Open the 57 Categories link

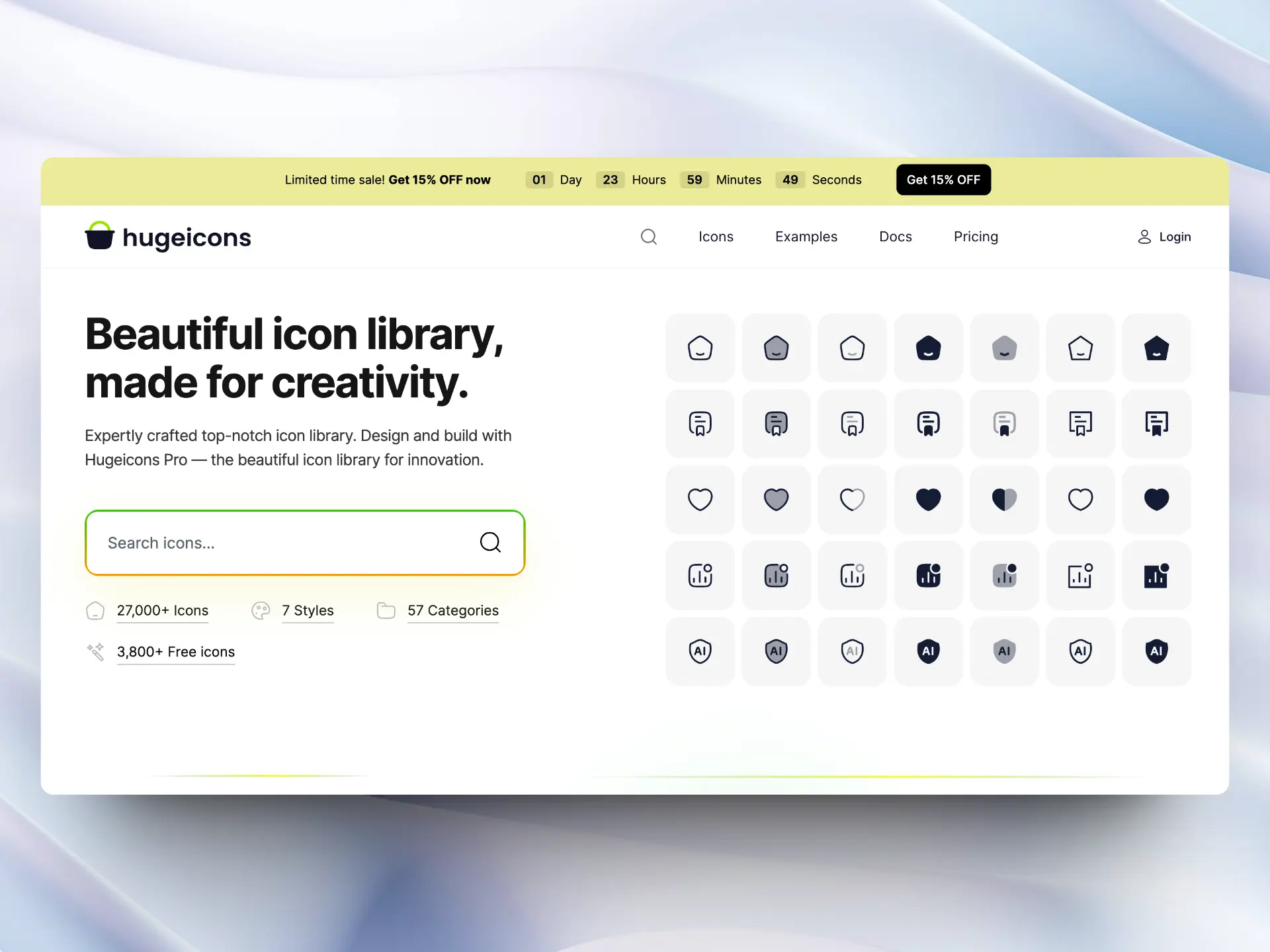(x=452, y=610)
